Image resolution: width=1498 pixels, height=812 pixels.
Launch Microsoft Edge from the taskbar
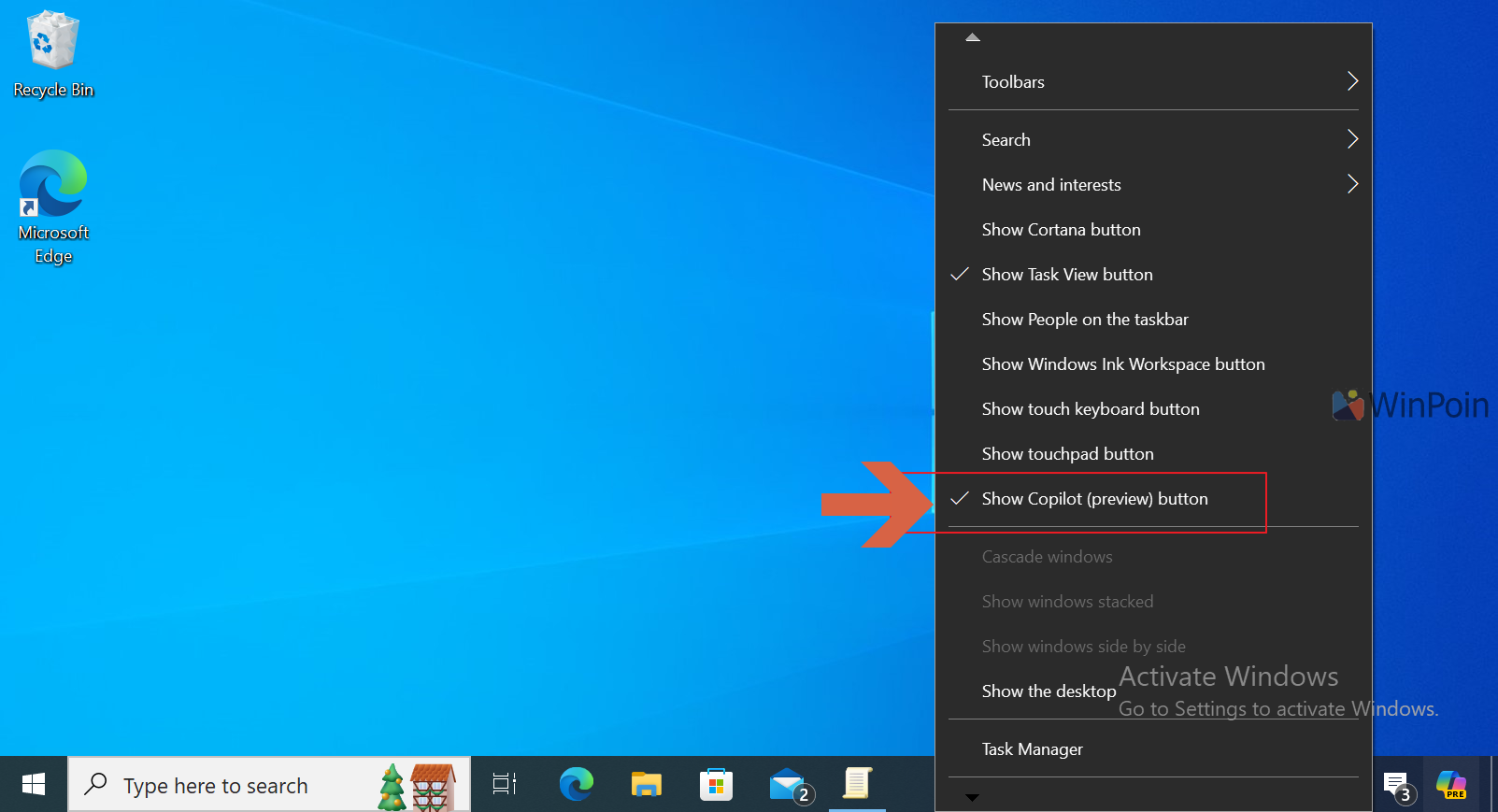point(576,785)
